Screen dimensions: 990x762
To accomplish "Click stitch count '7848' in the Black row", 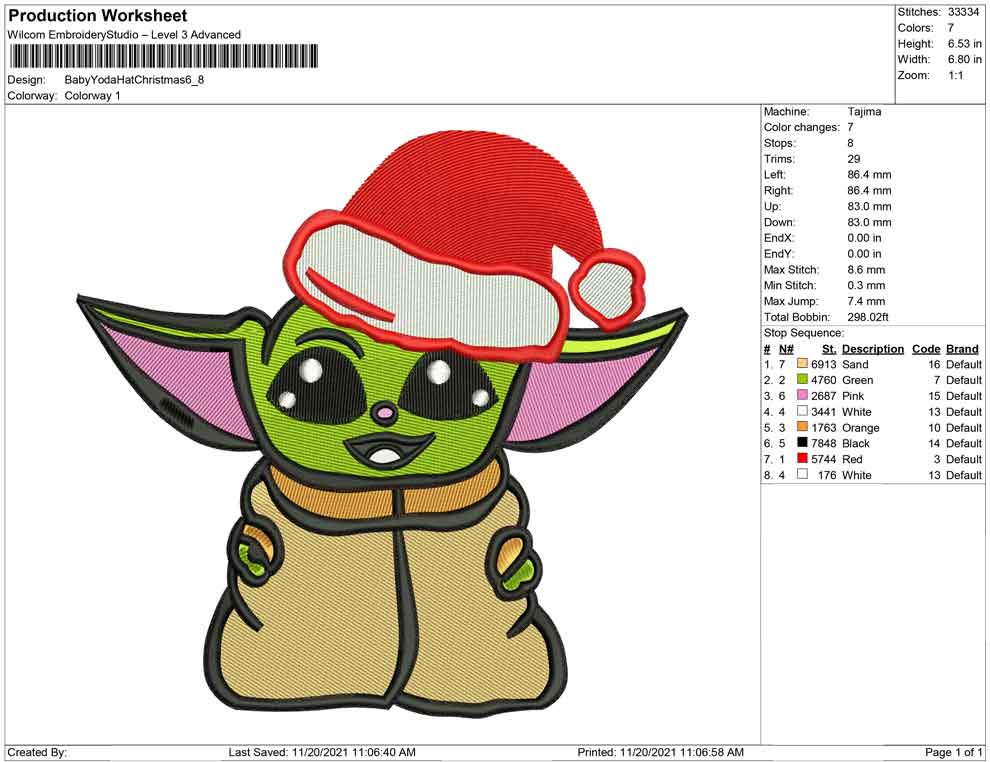I will point(823,443).
